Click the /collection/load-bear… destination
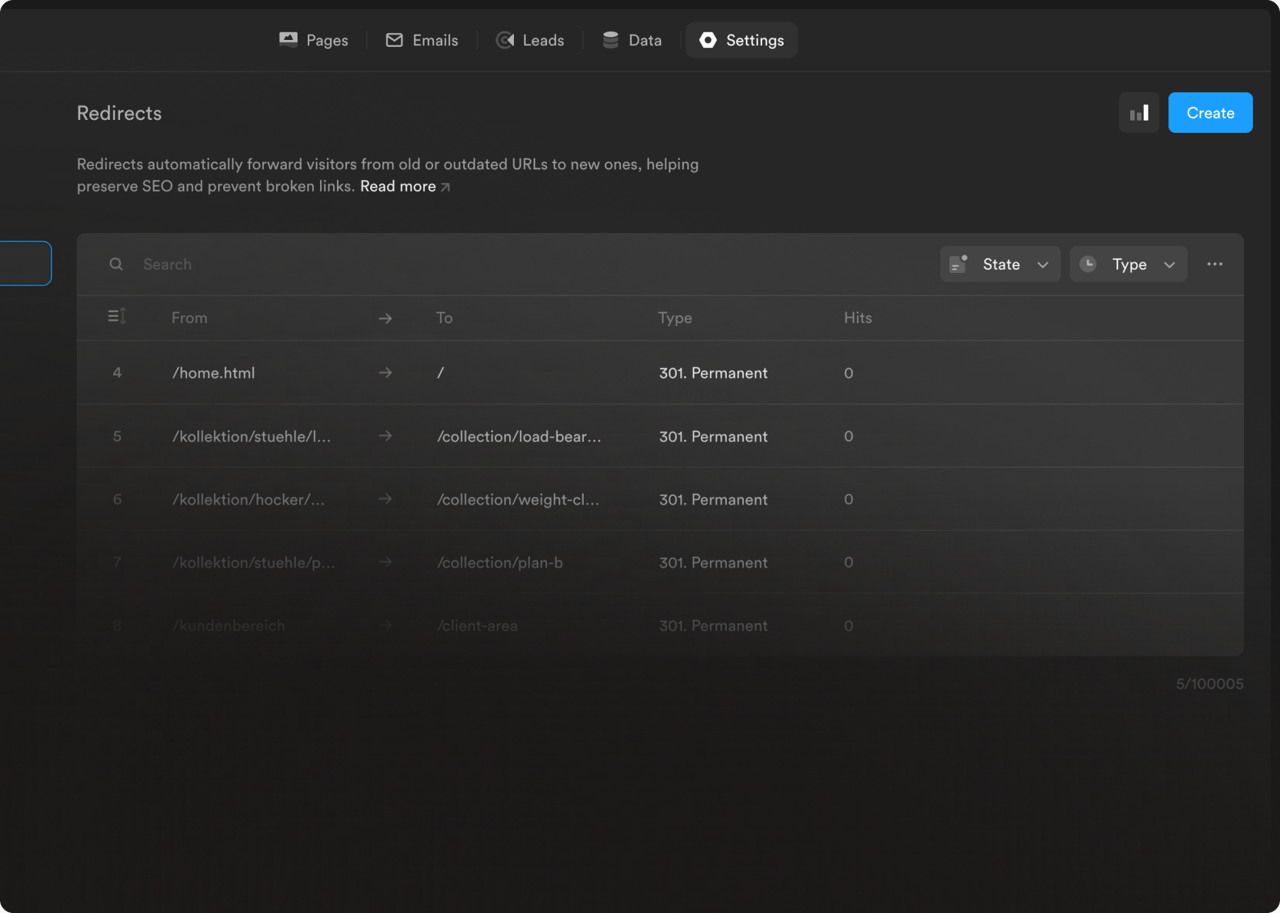 pos(519,436)
